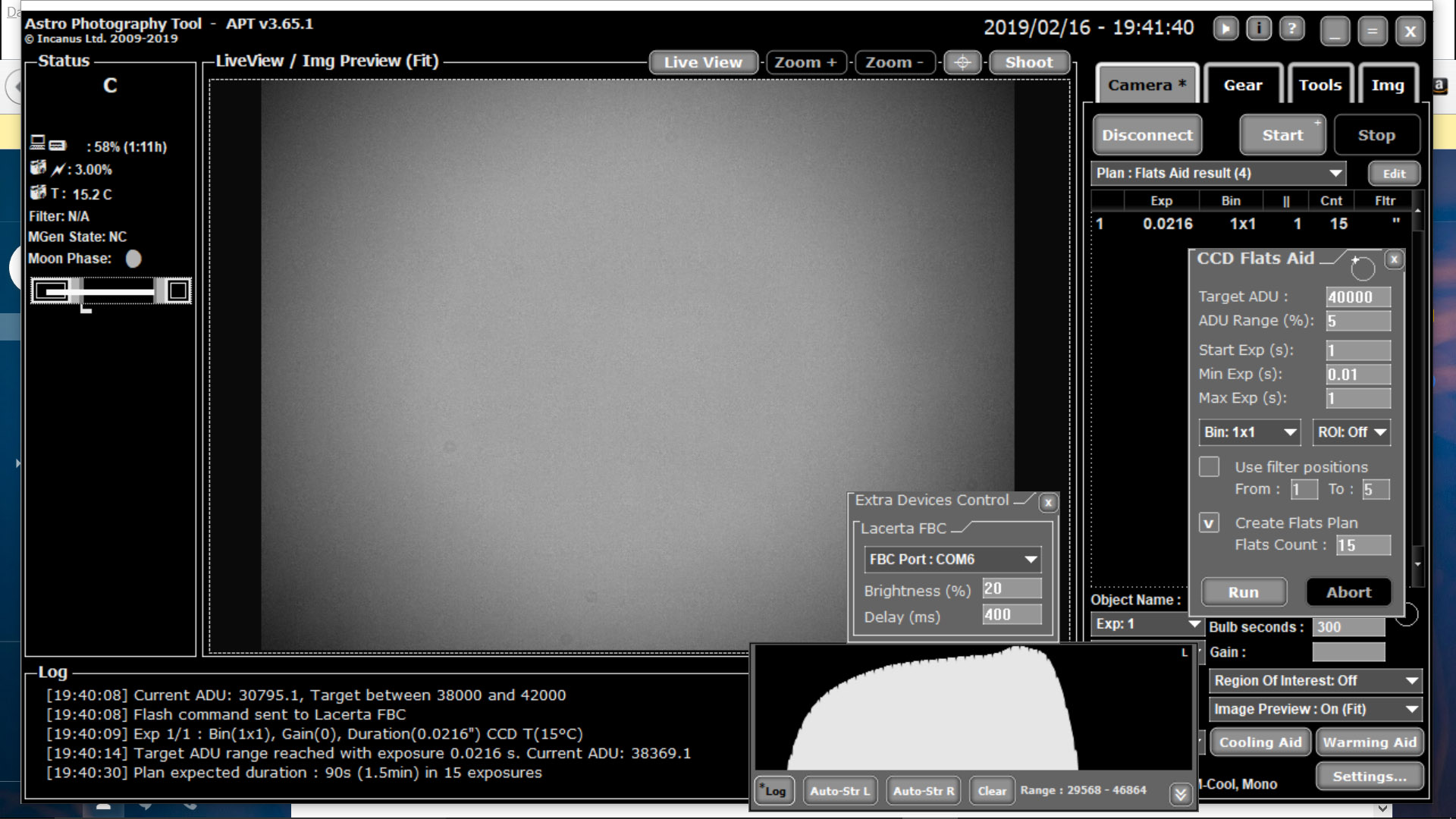Open the Bin: 1x1 dropdown

1249,432
